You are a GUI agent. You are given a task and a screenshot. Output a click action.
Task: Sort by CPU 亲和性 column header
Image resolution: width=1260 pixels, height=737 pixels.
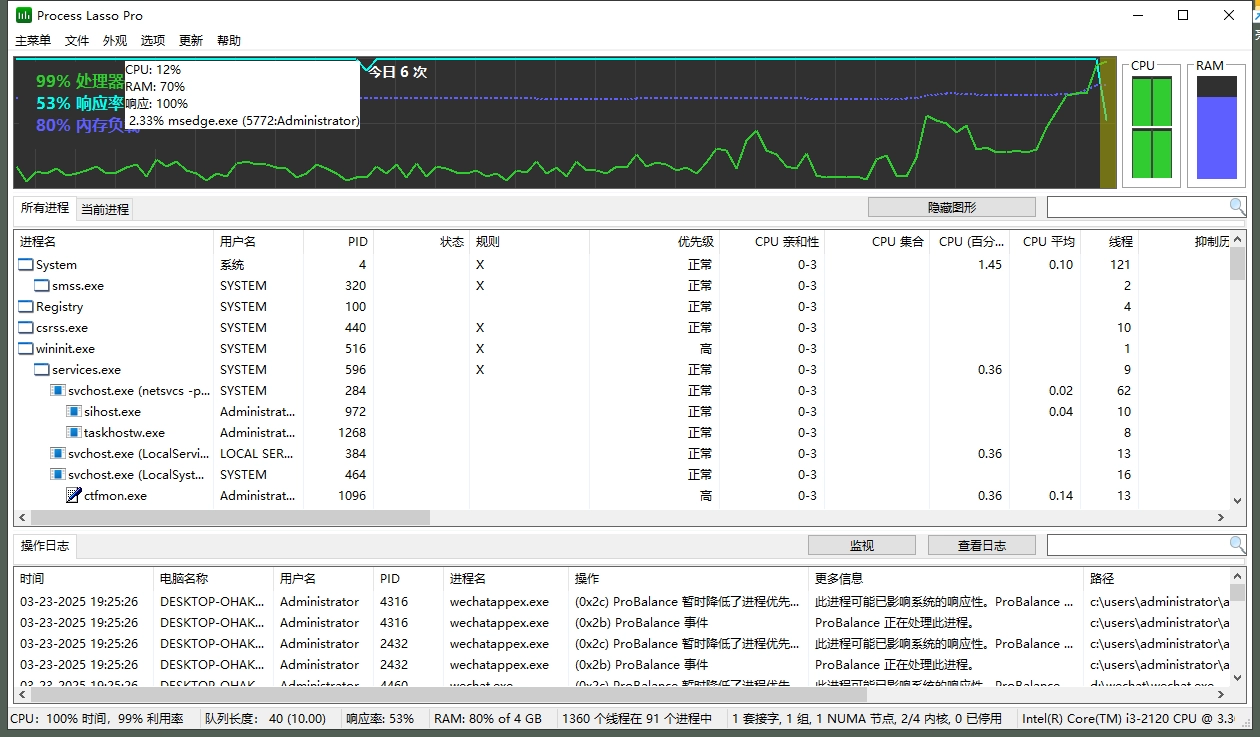click(772, 241)
